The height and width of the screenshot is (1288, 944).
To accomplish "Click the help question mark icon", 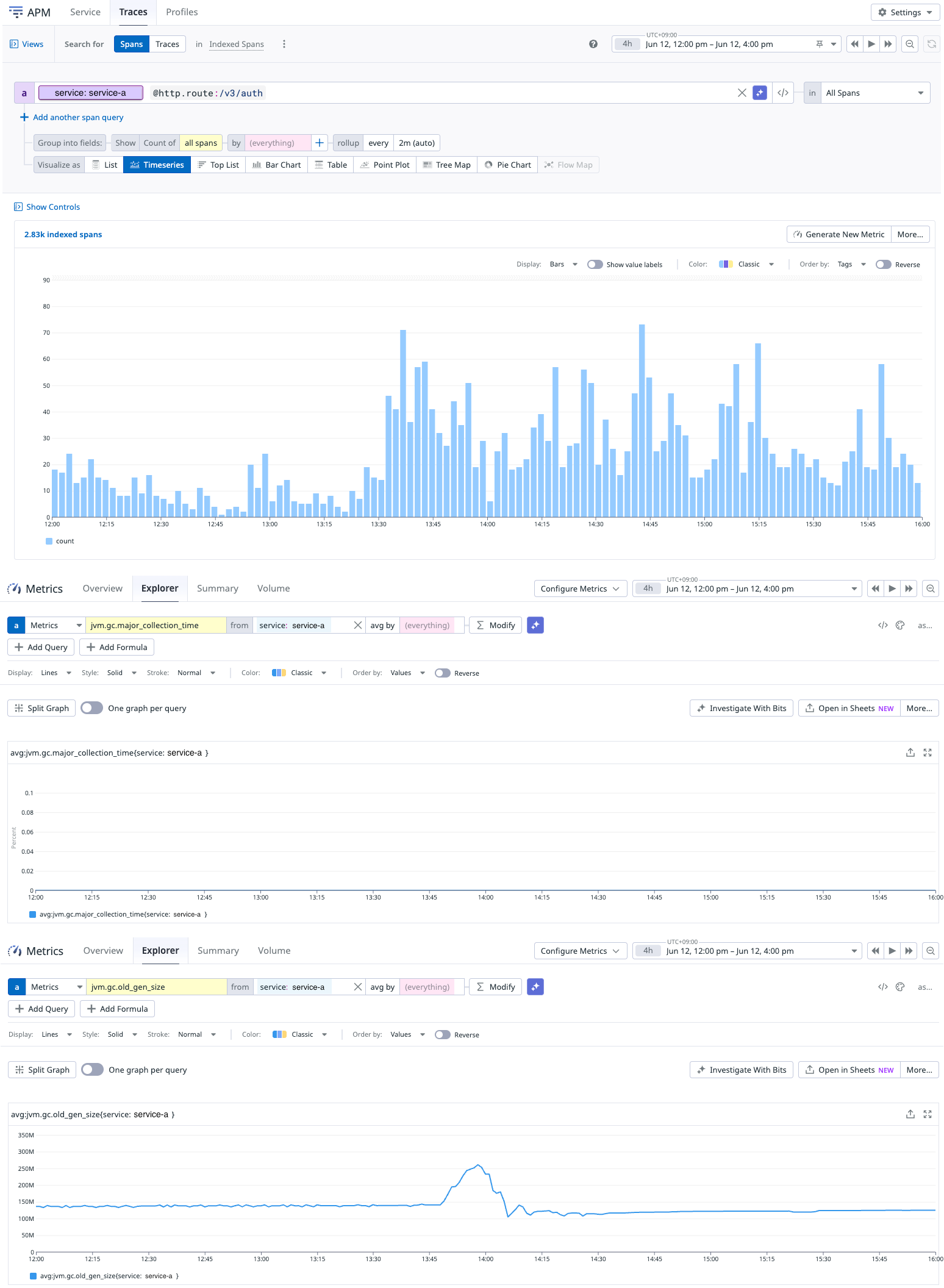I will [x=593, y=44].
